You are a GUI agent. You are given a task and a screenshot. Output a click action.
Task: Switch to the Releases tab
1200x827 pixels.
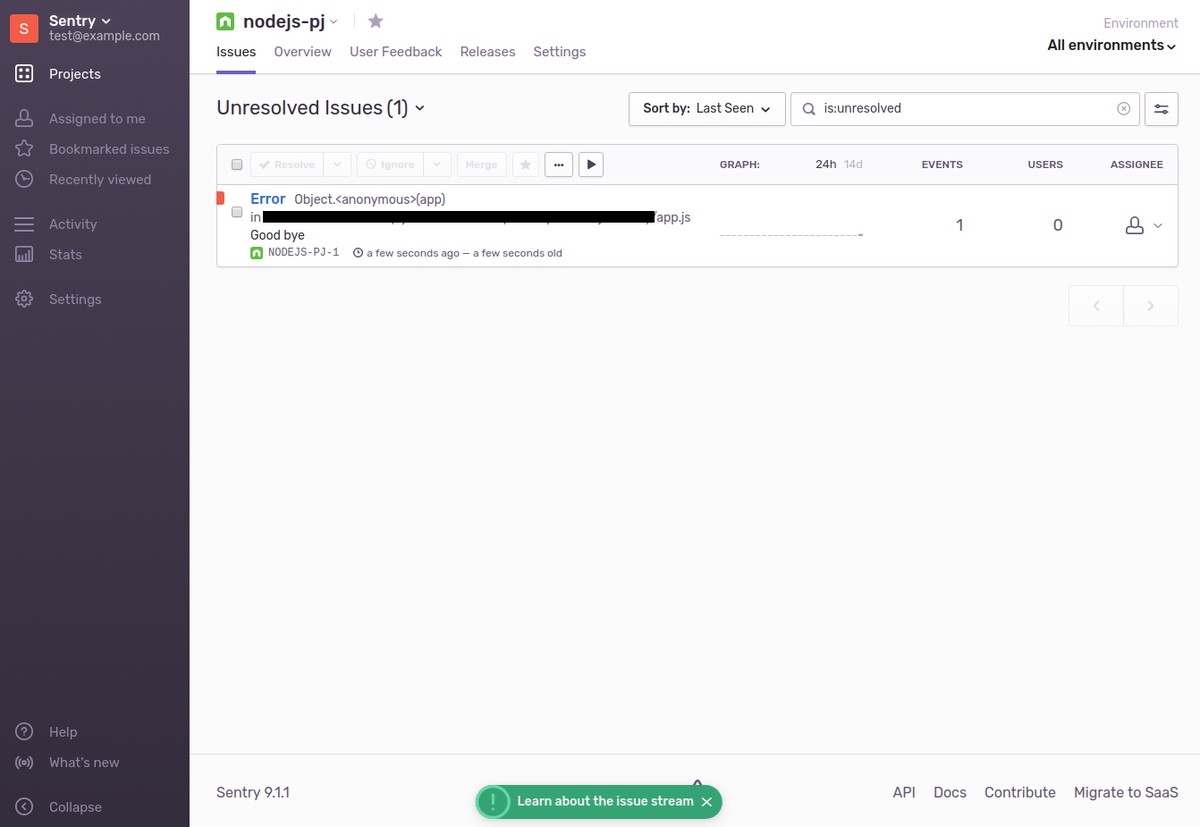488,52
